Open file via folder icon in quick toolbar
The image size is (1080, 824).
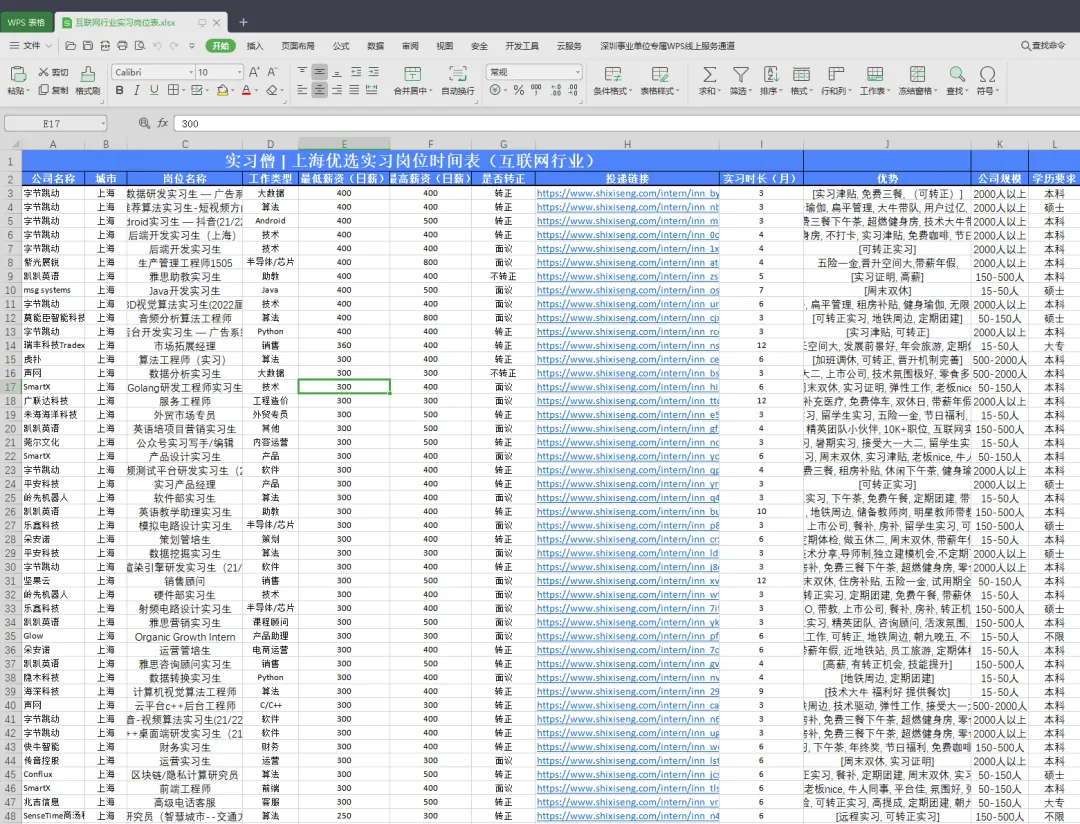coord(71,45)
